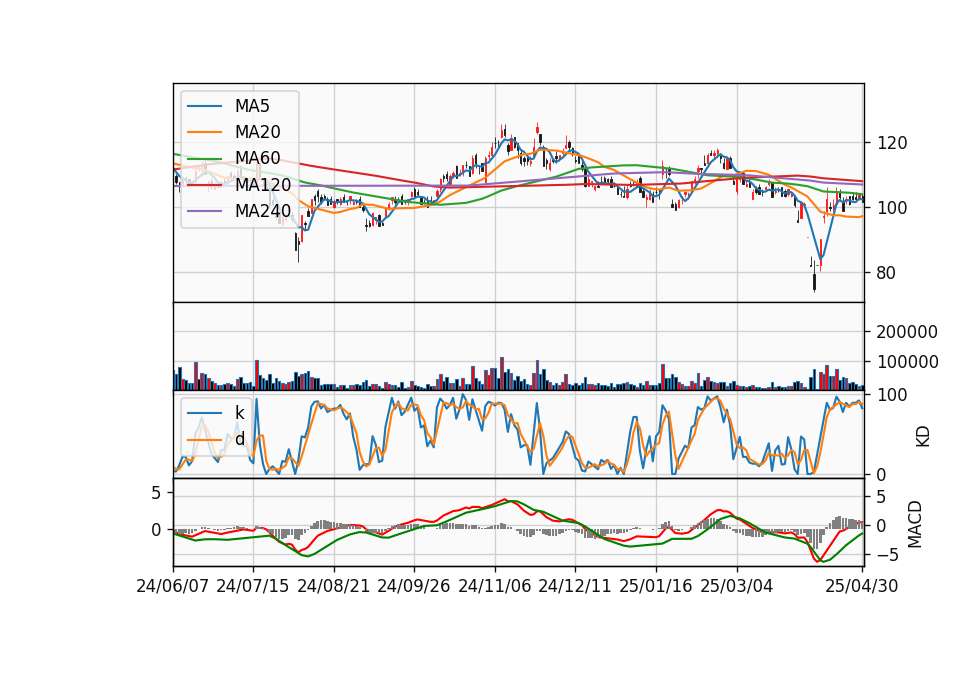Click the 25/03/04 date tick label
Viewport: 960px width, 690px height.
click(x=737, y=586)
